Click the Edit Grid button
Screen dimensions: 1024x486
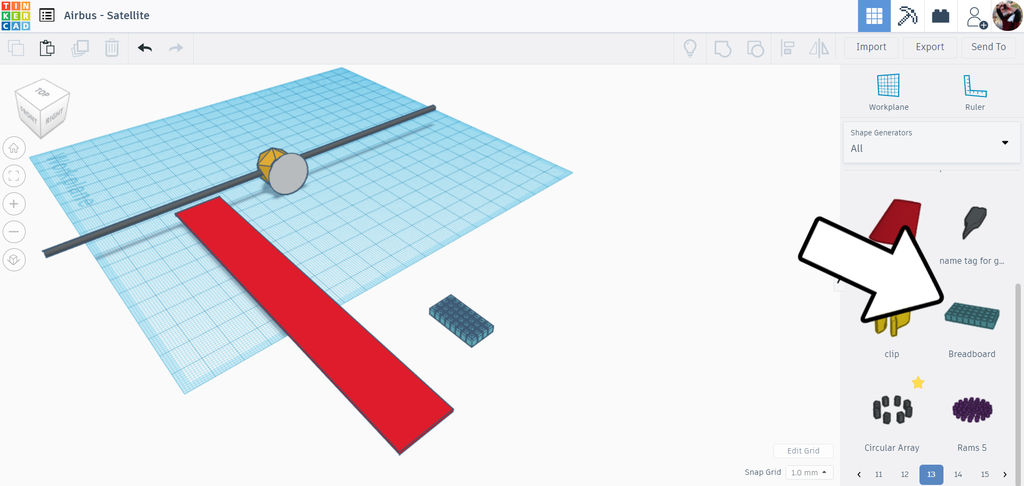(803, 451)
